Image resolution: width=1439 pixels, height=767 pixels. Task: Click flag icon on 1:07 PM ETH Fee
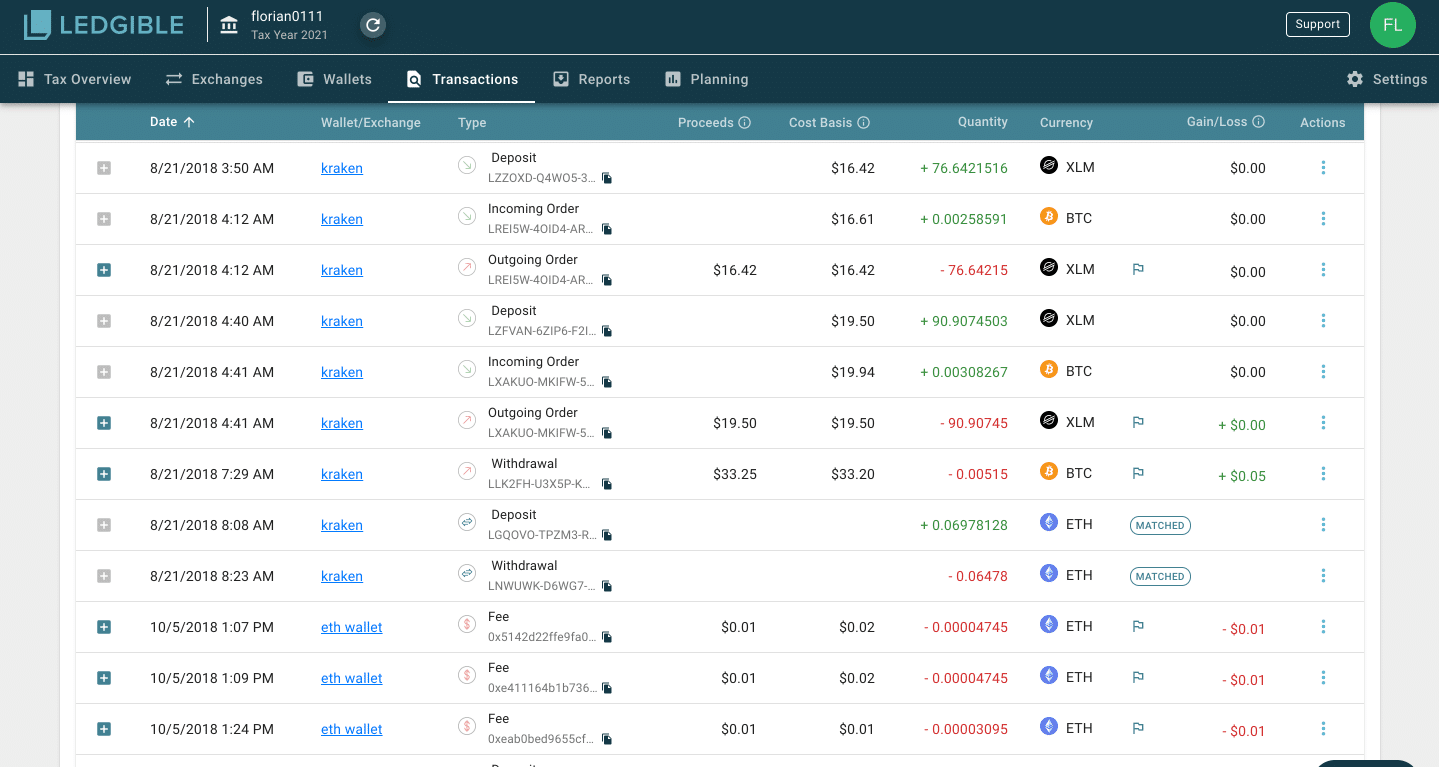(1138, 627)
